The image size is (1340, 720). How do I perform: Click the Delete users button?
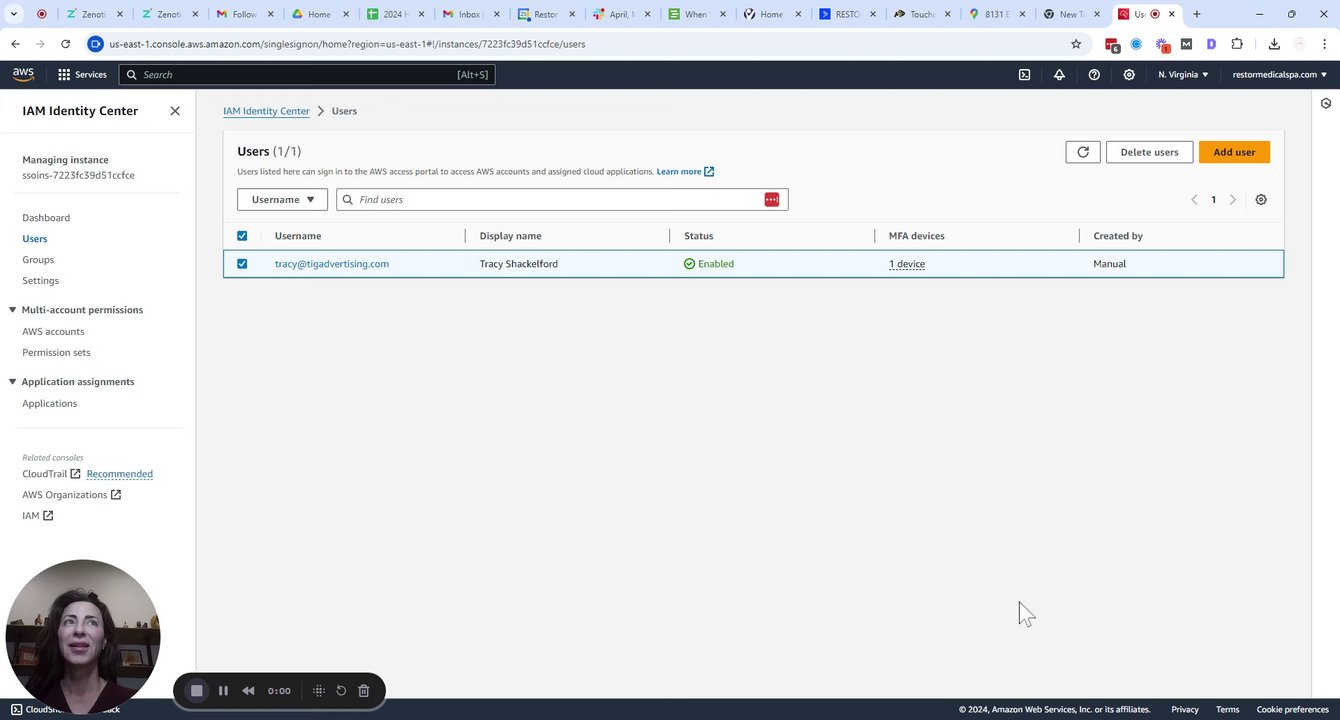1149,152
